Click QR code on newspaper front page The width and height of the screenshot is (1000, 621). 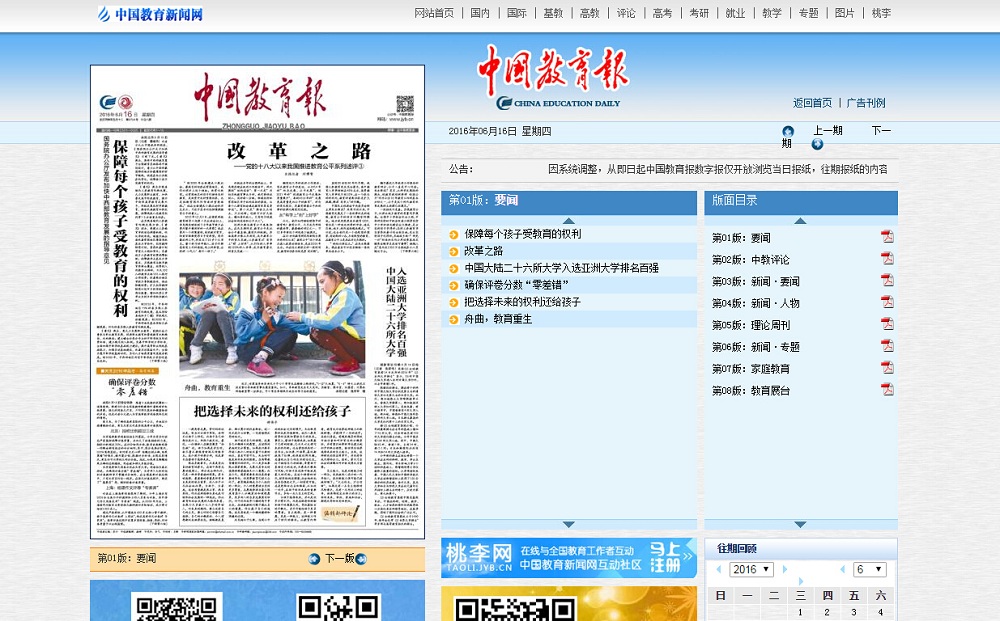click(404, 104)
